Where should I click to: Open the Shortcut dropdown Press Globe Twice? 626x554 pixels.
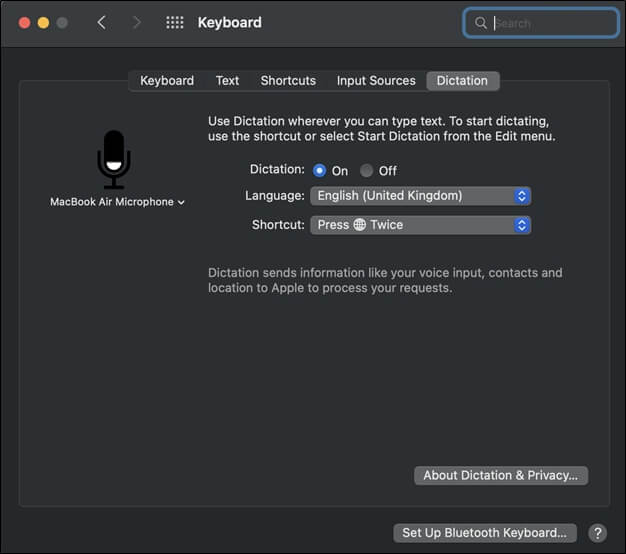[x=420, y=225]
